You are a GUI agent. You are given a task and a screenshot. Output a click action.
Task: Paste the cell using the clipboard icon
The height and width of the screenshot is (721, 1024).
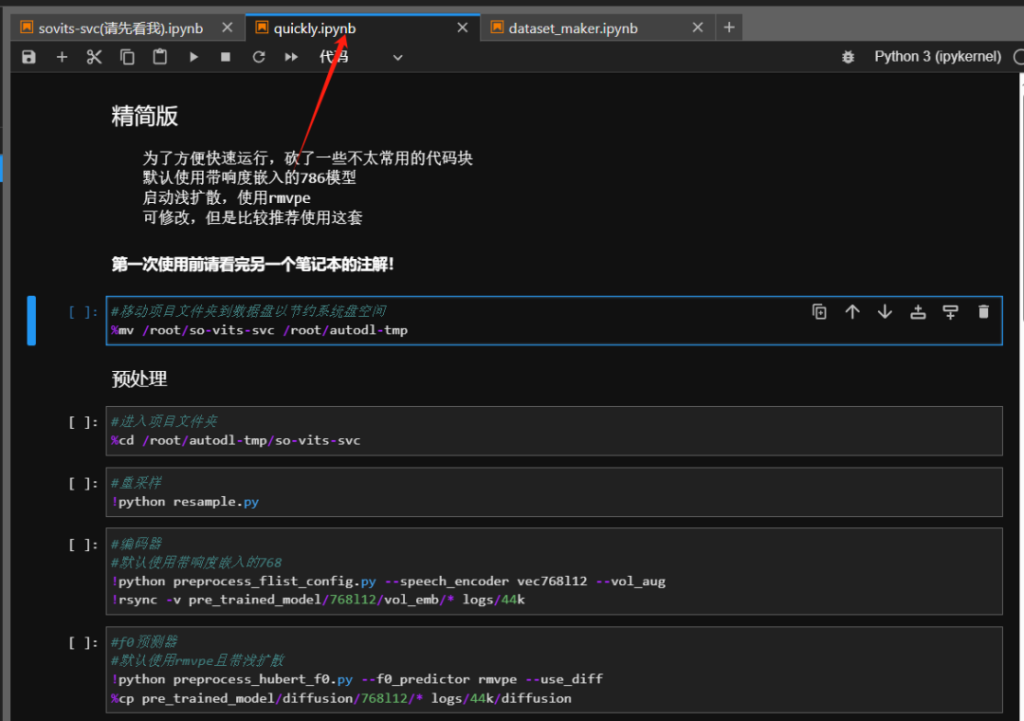point(160,57)
